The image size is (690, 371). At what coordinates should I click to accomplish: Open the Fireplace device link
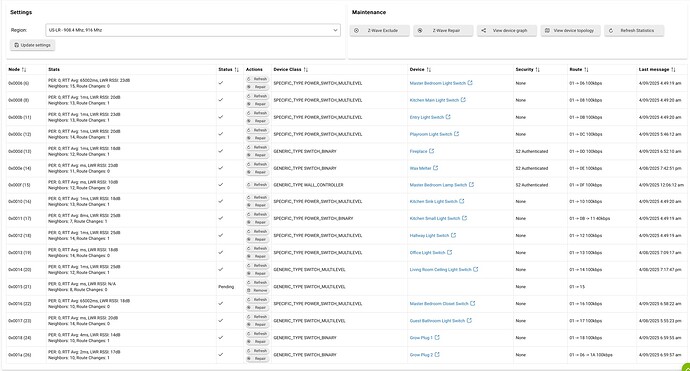[418, 151]
